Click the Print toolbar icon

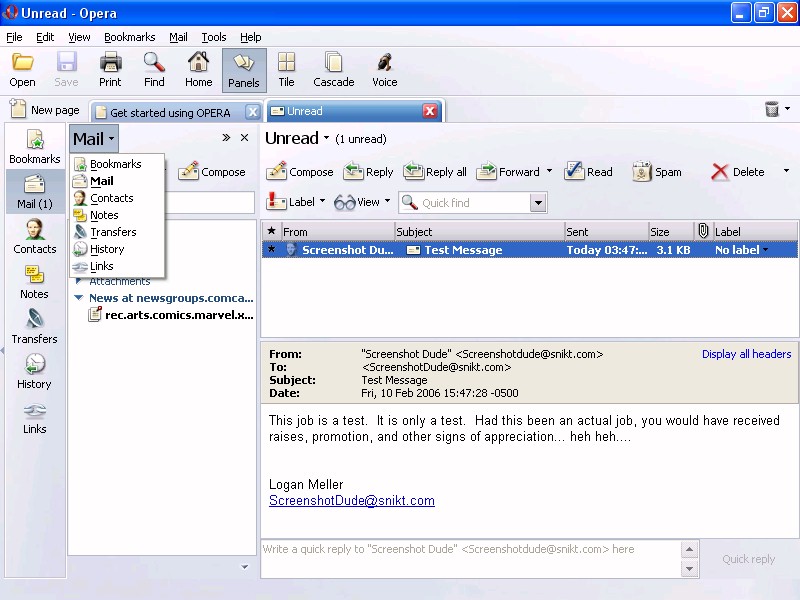(110, 70)
